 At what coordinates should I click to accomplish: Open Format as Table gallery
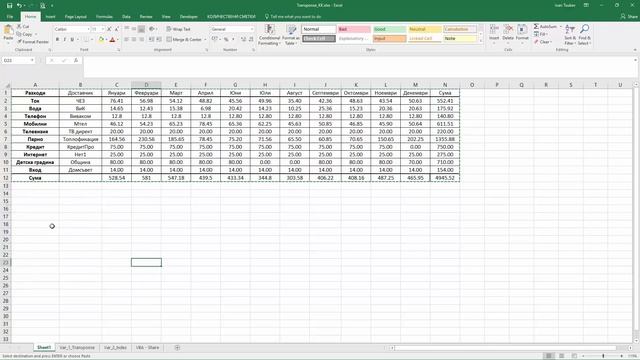[291, 35]
